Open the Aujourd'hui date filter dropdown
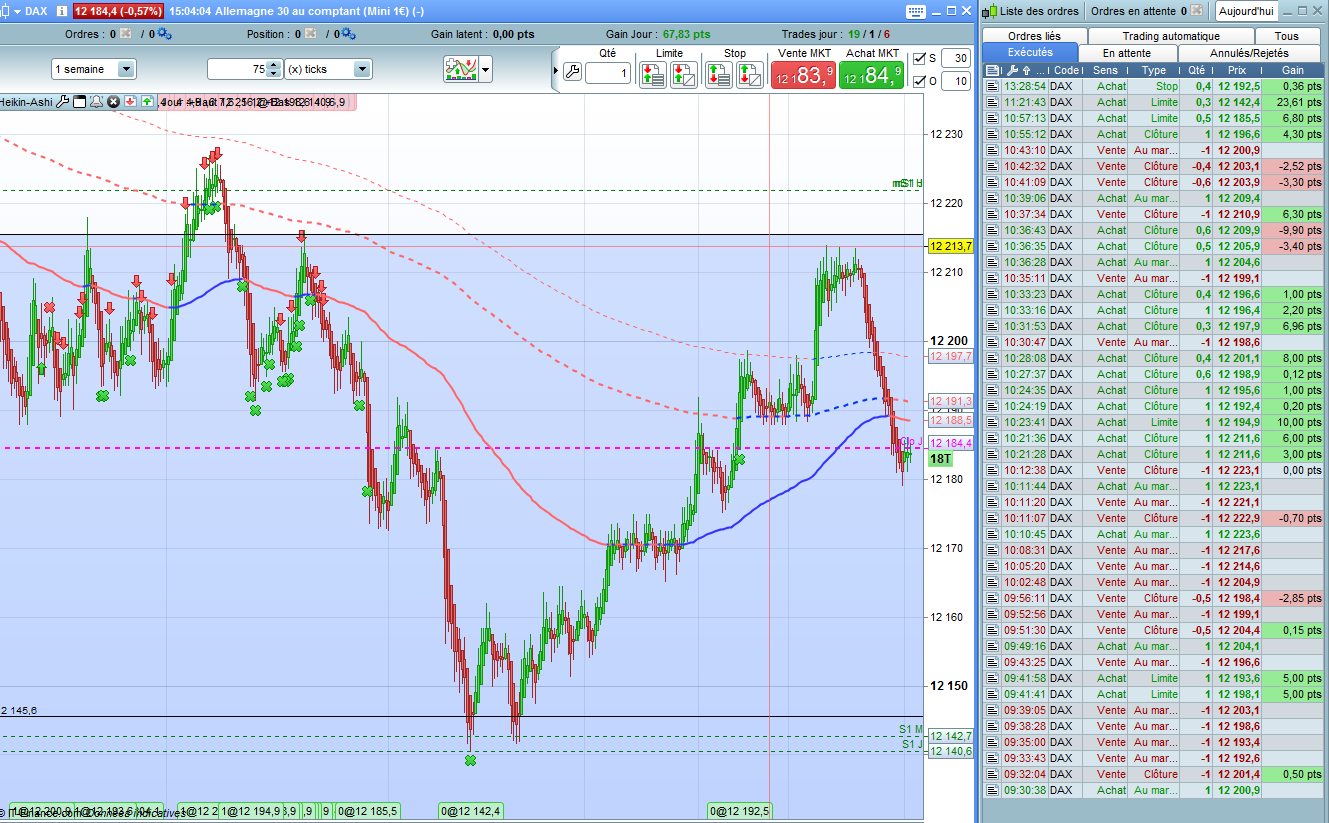Screen dimensions: 1329x823 (x=1246, y=11)
